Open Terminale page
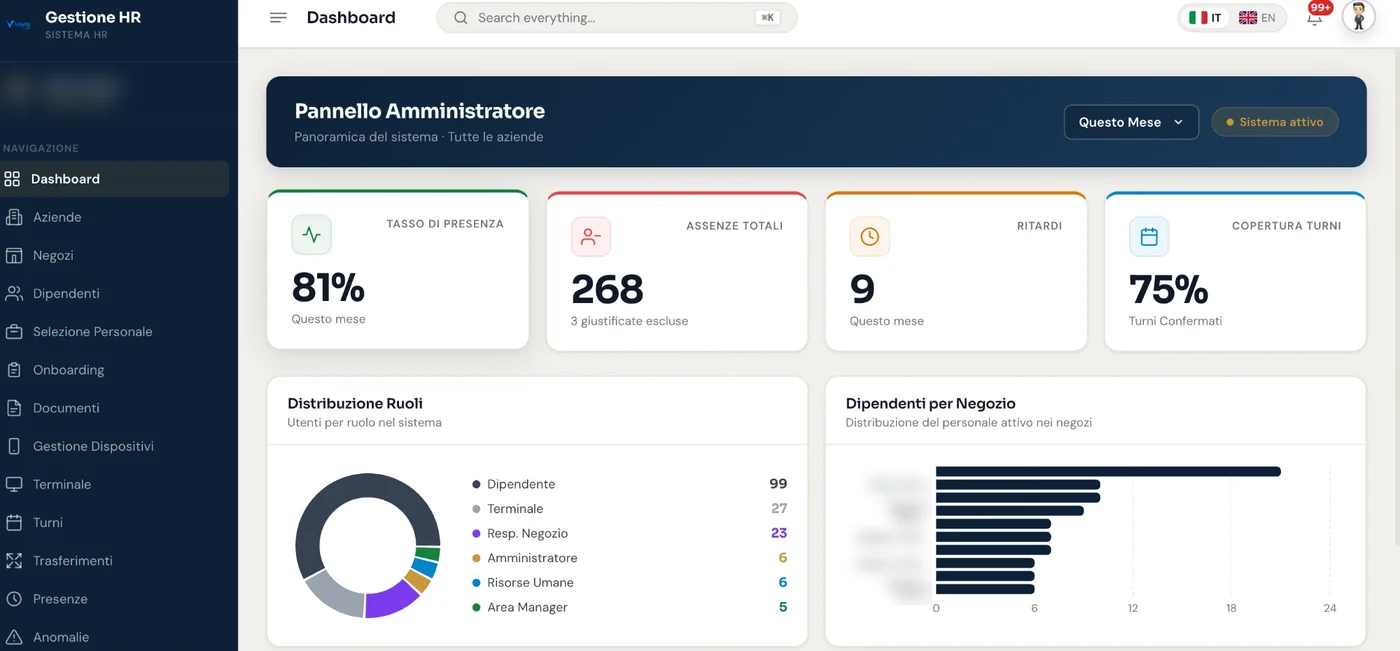1400x651 pixels. coord(115,484)
